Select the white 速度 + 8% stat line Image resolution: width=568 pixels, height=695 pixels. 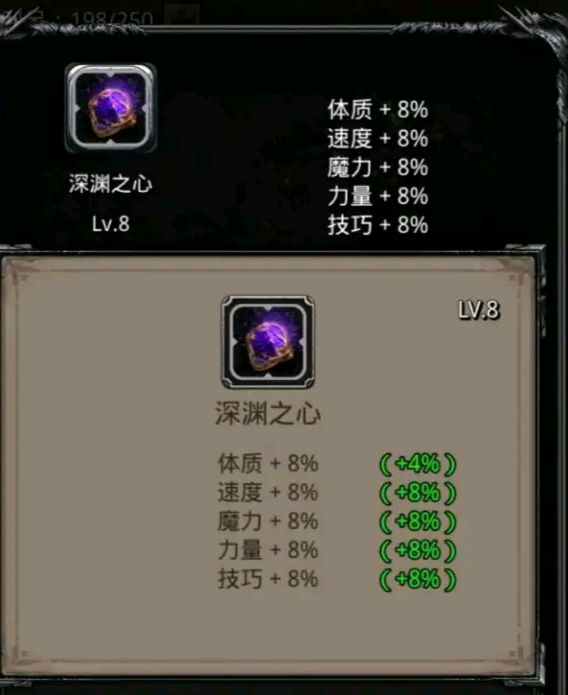378,138
